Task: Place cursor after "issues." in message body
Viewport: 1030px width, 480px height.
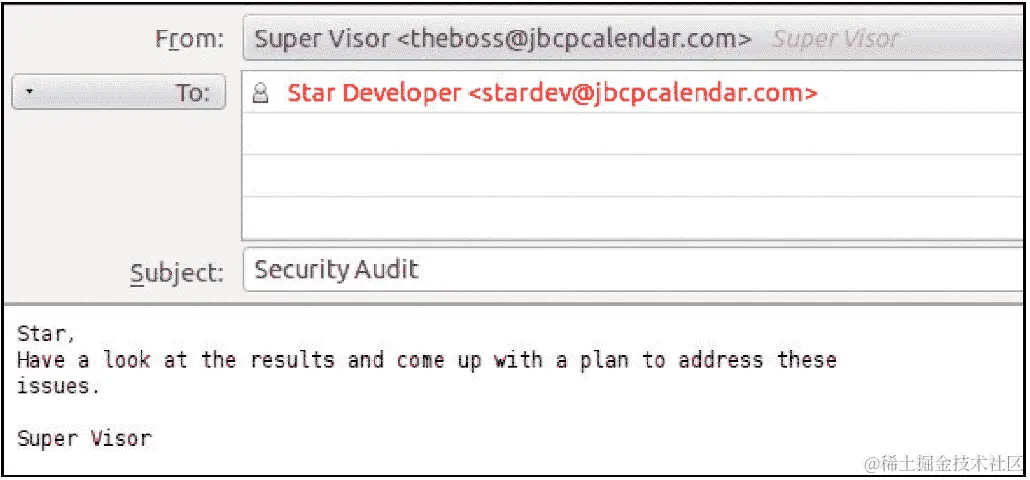Action: (101, 386)
